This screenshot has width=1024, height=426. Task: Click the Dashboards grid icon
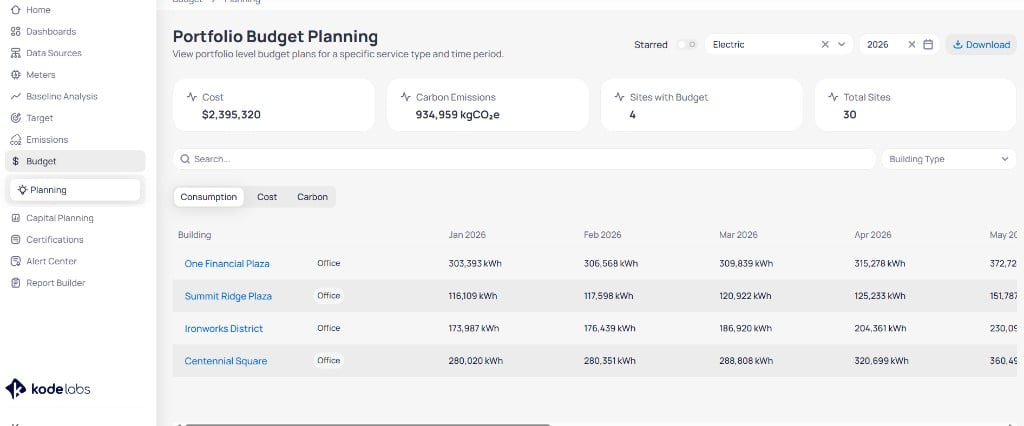[x=16, y=31]
